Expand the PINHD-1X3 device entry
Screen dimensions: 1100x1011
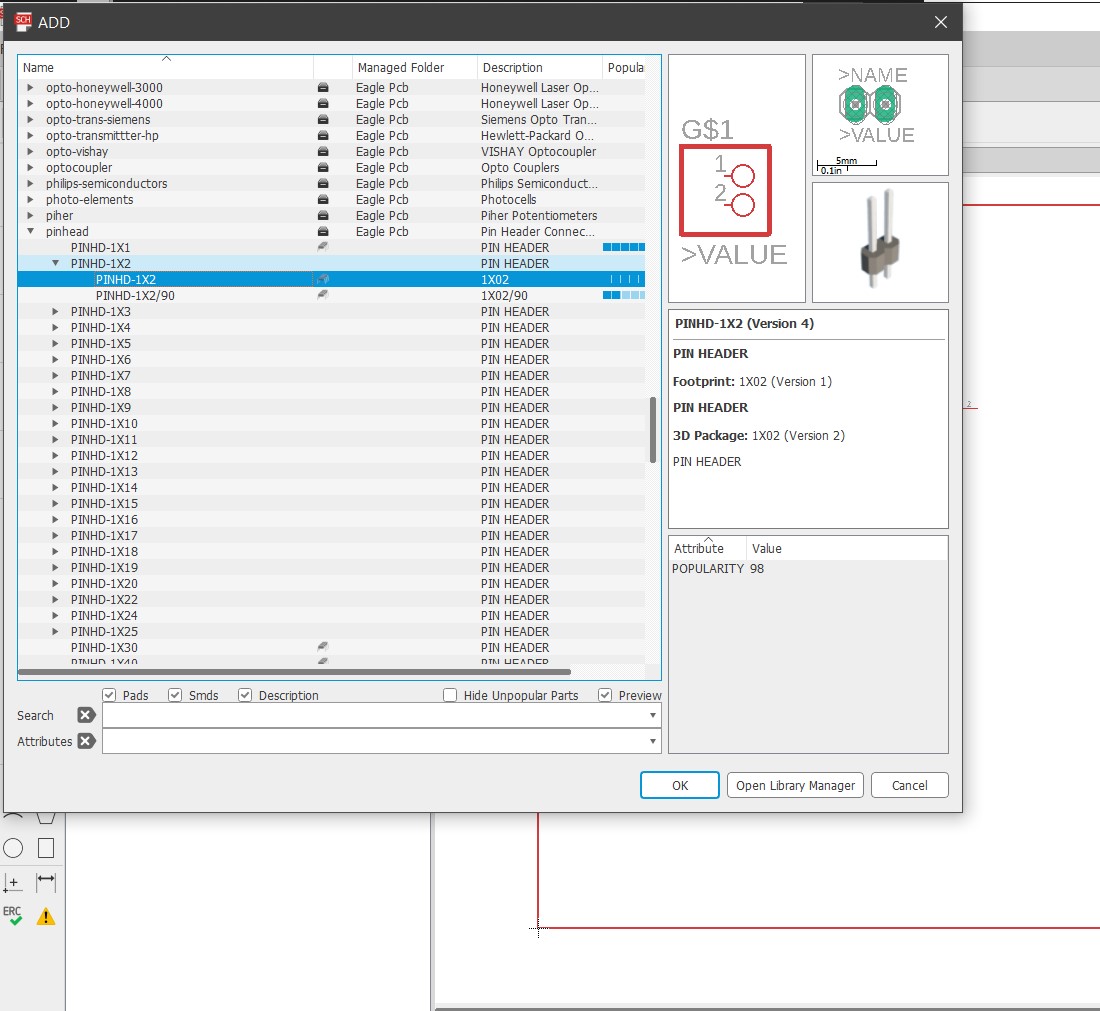click(x=56, y=311)
